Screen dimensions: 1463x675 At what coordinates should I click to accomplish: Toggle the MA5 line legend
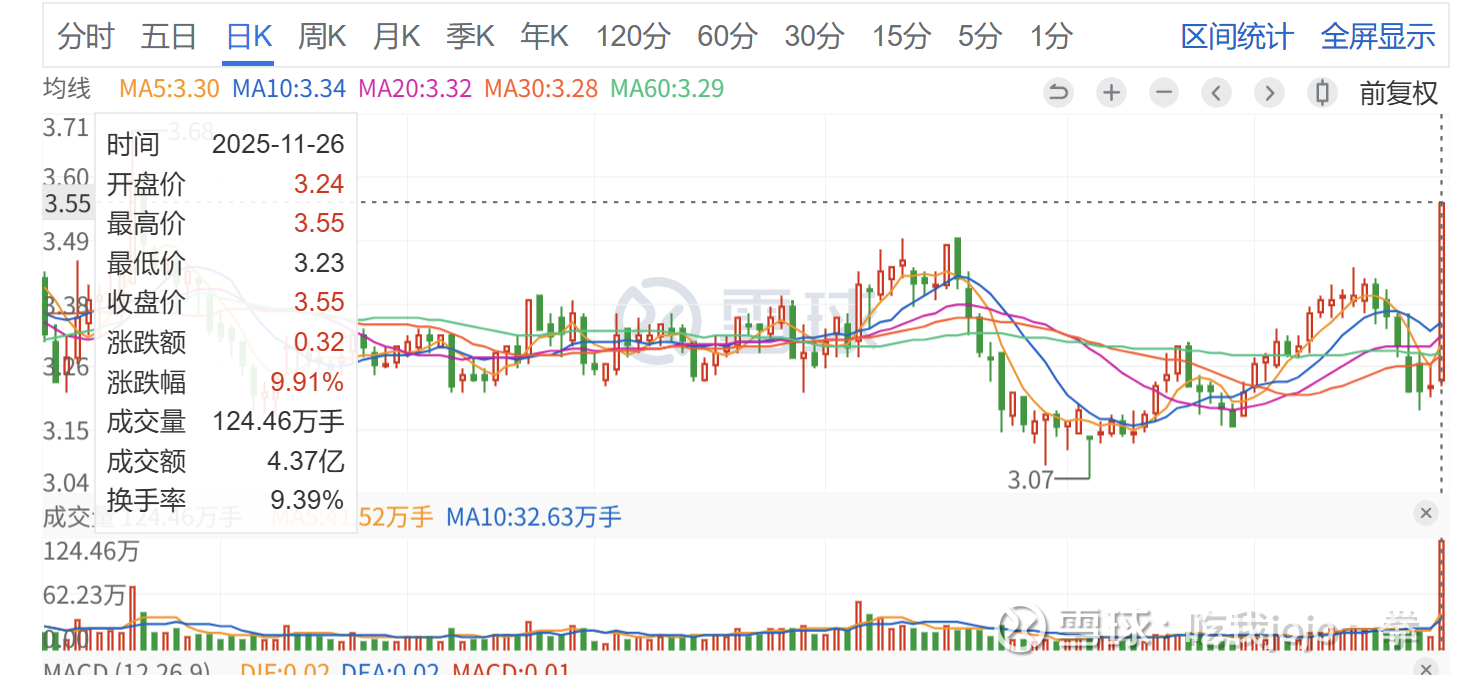(x=169, y=89)
